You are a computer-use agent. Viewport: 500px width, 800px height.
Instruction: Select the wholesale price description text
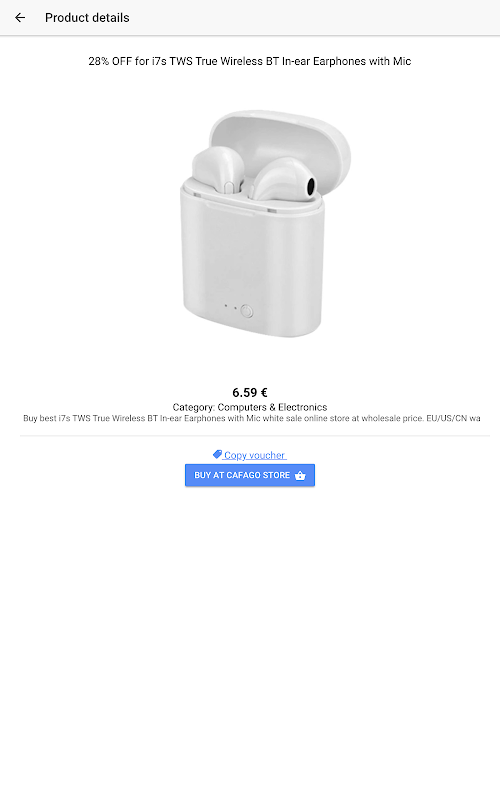click(252, 418)
